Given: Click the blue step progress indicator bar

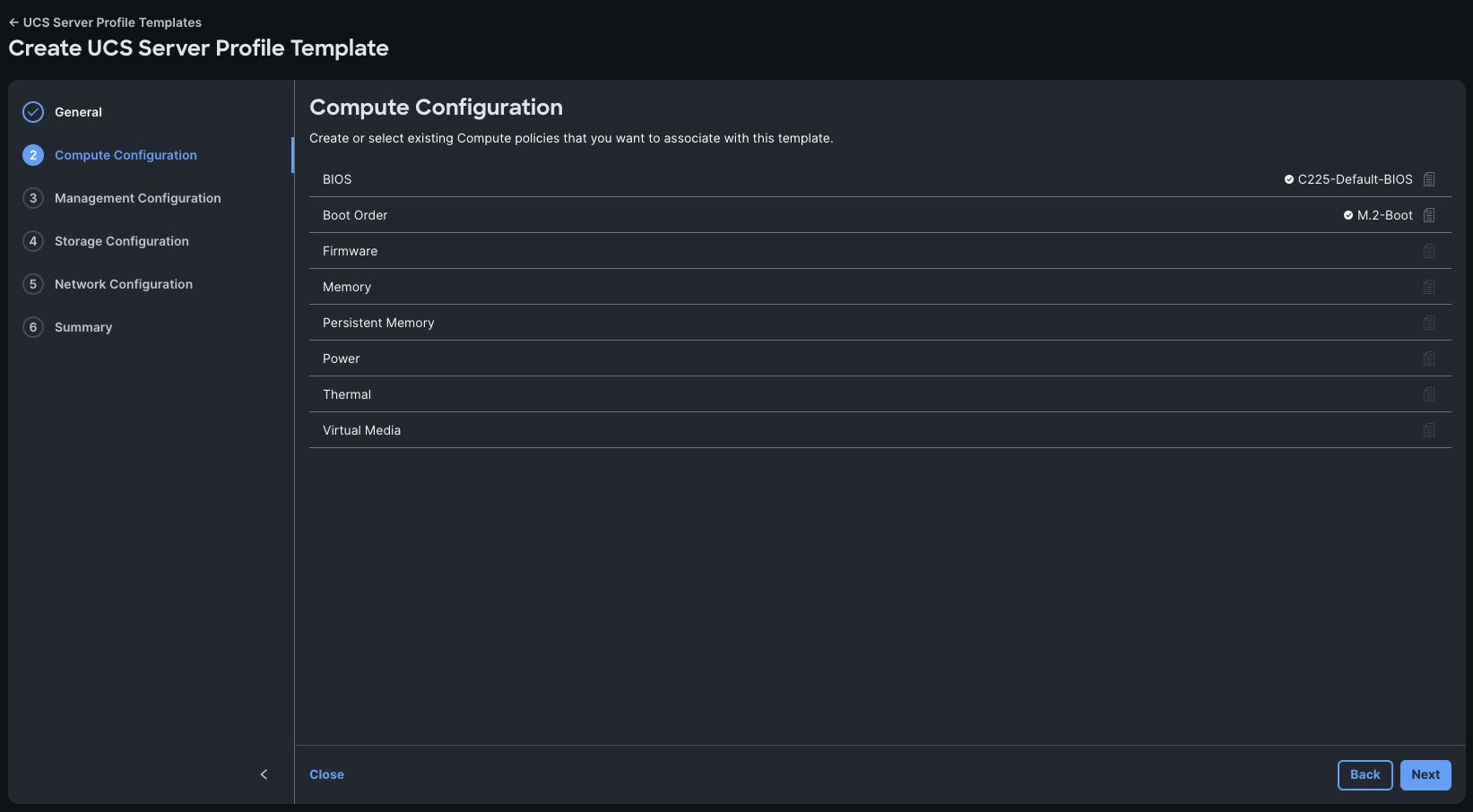Looking at the screenshot, I should point(294,154).
